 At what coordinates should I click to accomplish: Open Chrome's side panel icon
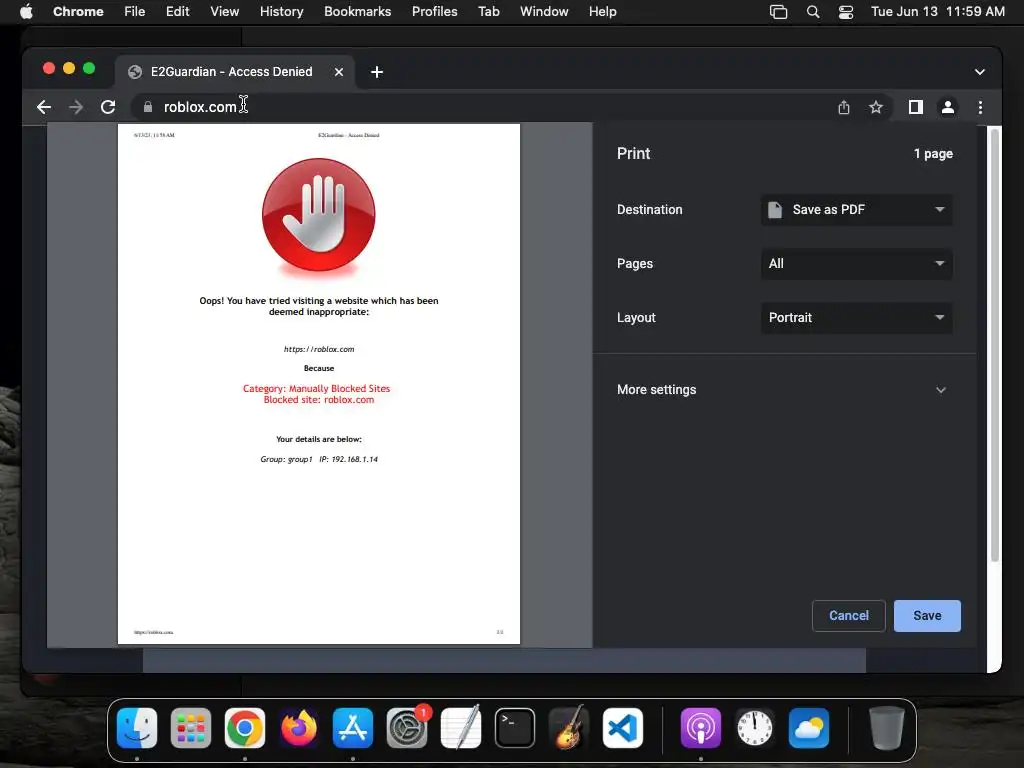point(916,107)
